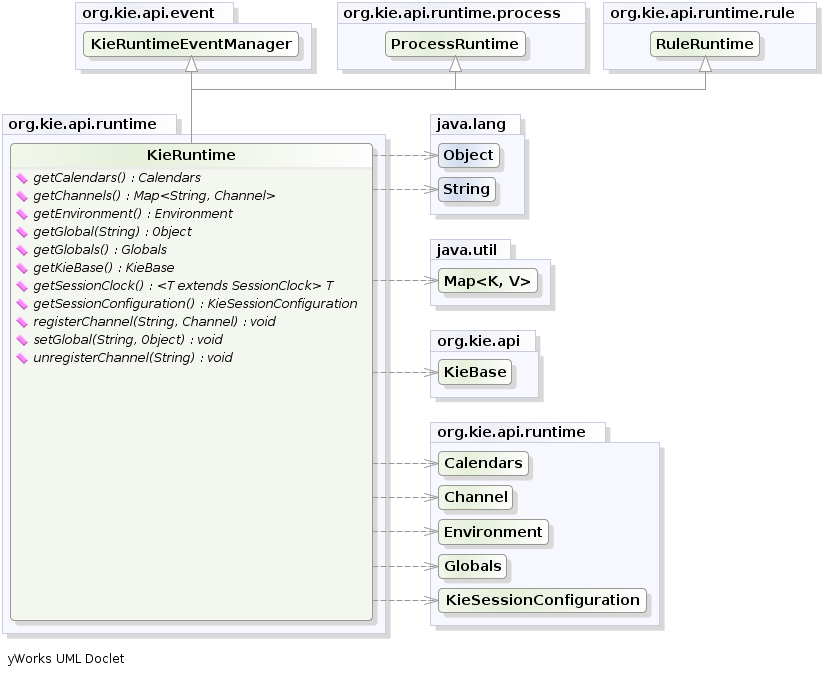This screenshot has height=676, width=824.
Task: Open the Calendars class node
Action: pyautogui.click(x=483, y=463)
